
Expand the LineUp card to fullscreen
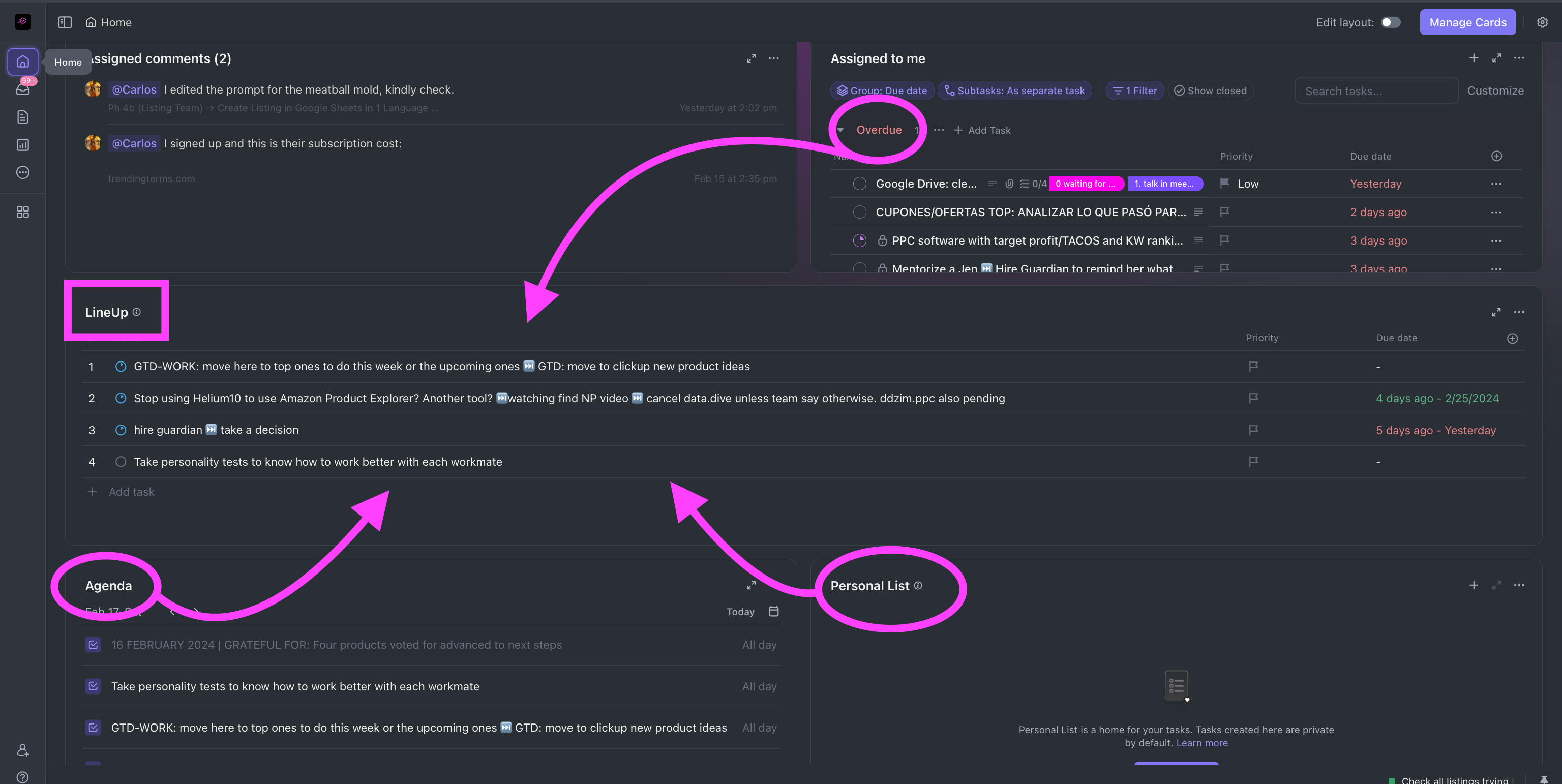[x=1496, y=312]
